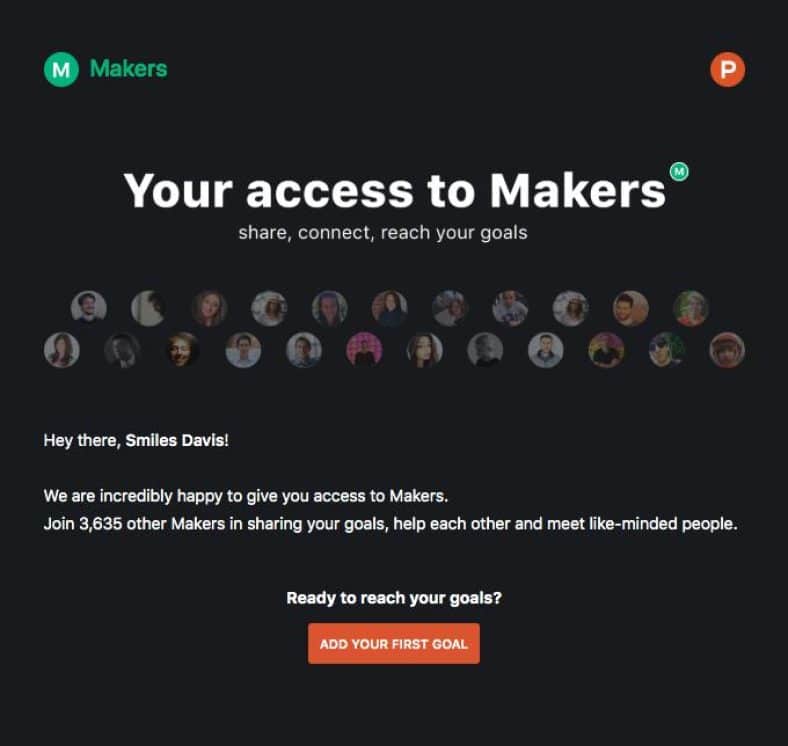Open the avatar with the yellow background

click(606, 349)
